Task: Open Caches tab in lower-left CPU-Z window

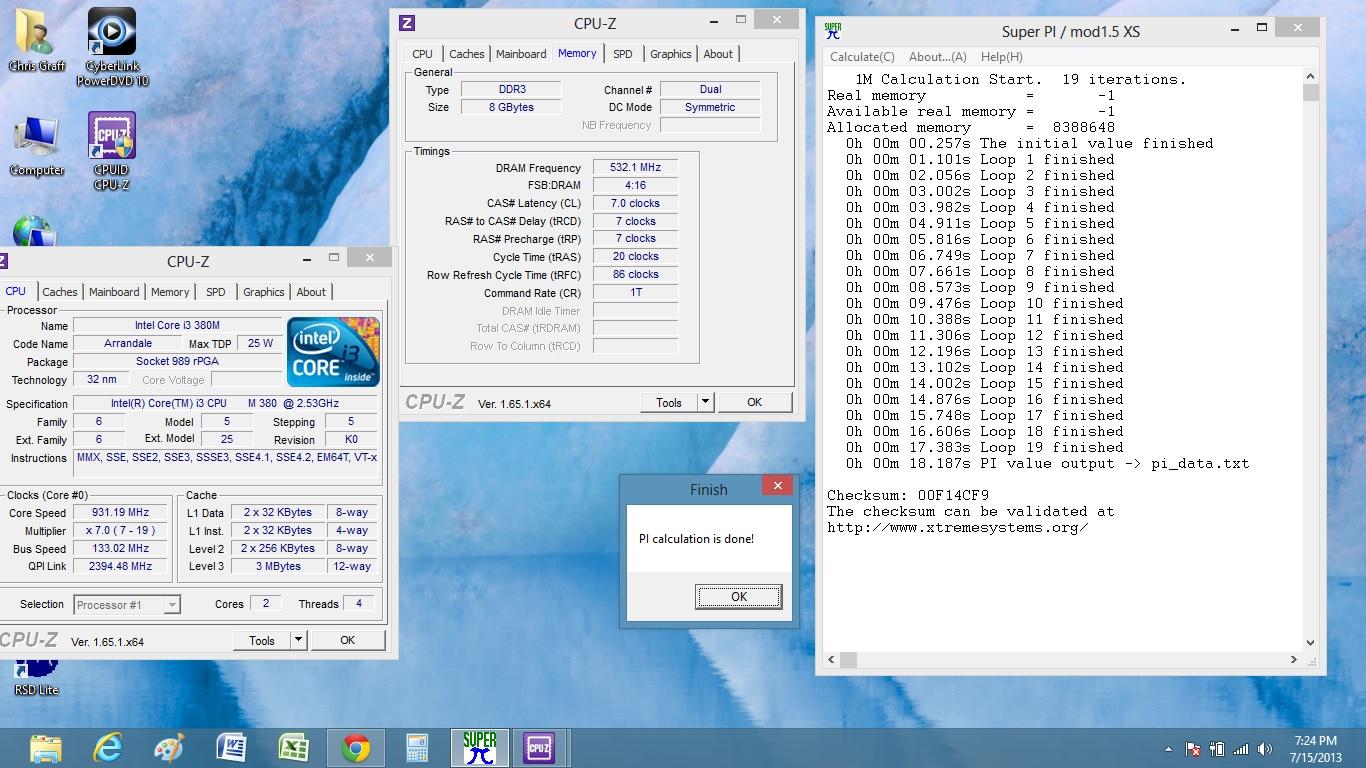Action: pyautogui.click(x=60, y=292)
